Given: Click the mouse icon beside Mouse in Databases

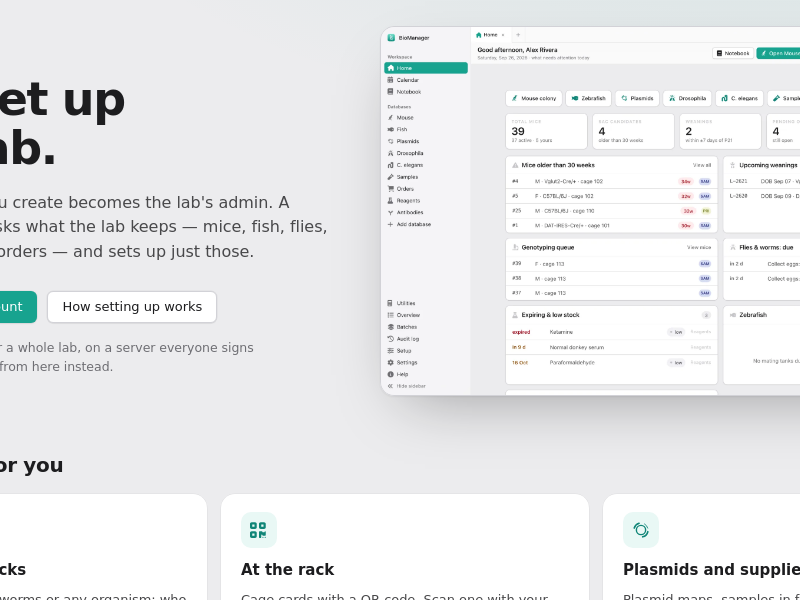Looking at the screenshot, I should [x=390, y=117].
